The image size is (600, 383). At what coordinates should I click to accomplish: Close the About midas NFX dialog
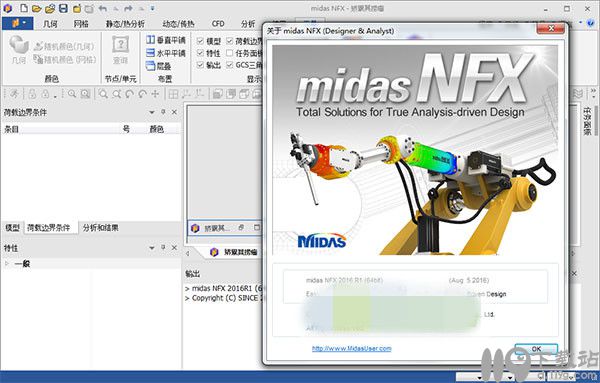click(x=551, y=28)
